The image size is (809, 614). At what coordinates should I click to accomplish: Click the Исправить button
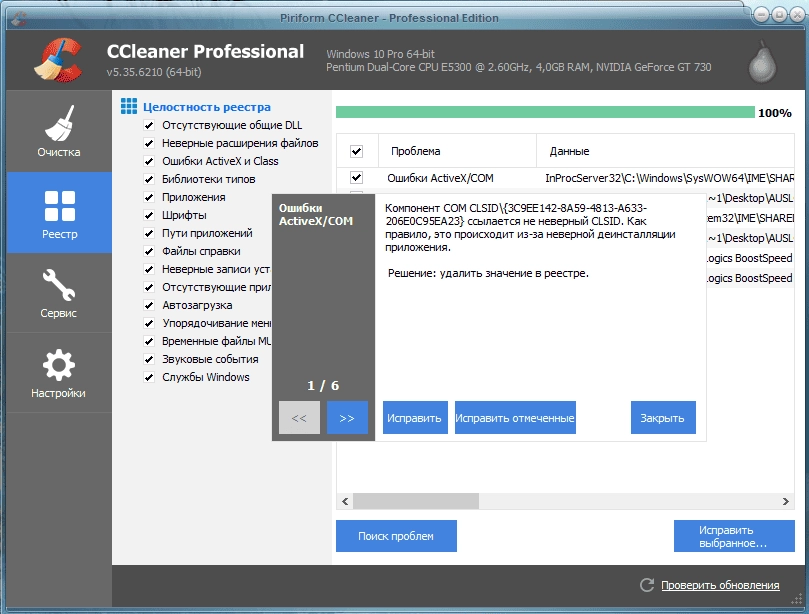pos(415,417)
